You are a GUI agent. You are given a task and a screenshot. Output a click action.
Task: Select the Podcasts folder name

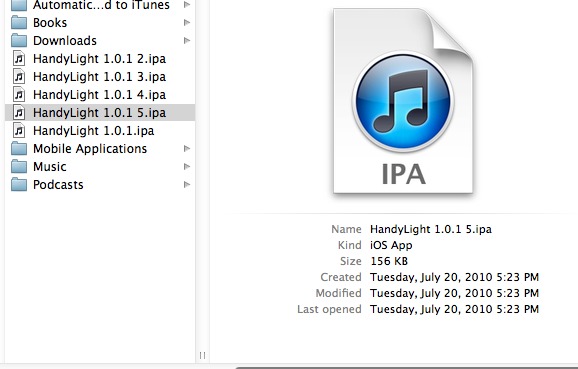pos(58,185)
